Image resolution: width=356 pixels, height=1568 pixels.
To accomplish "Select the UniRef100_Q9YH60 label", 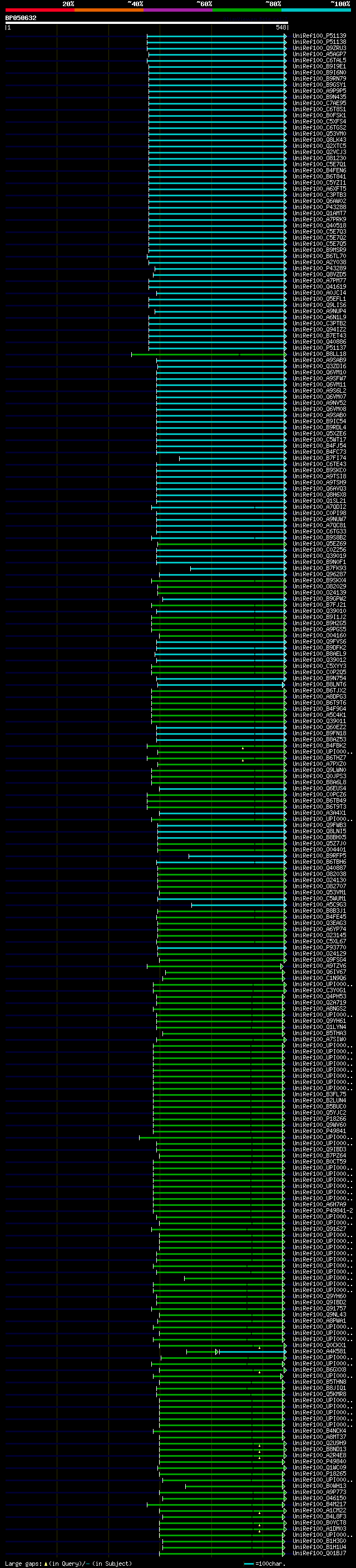I will 319,1296.
